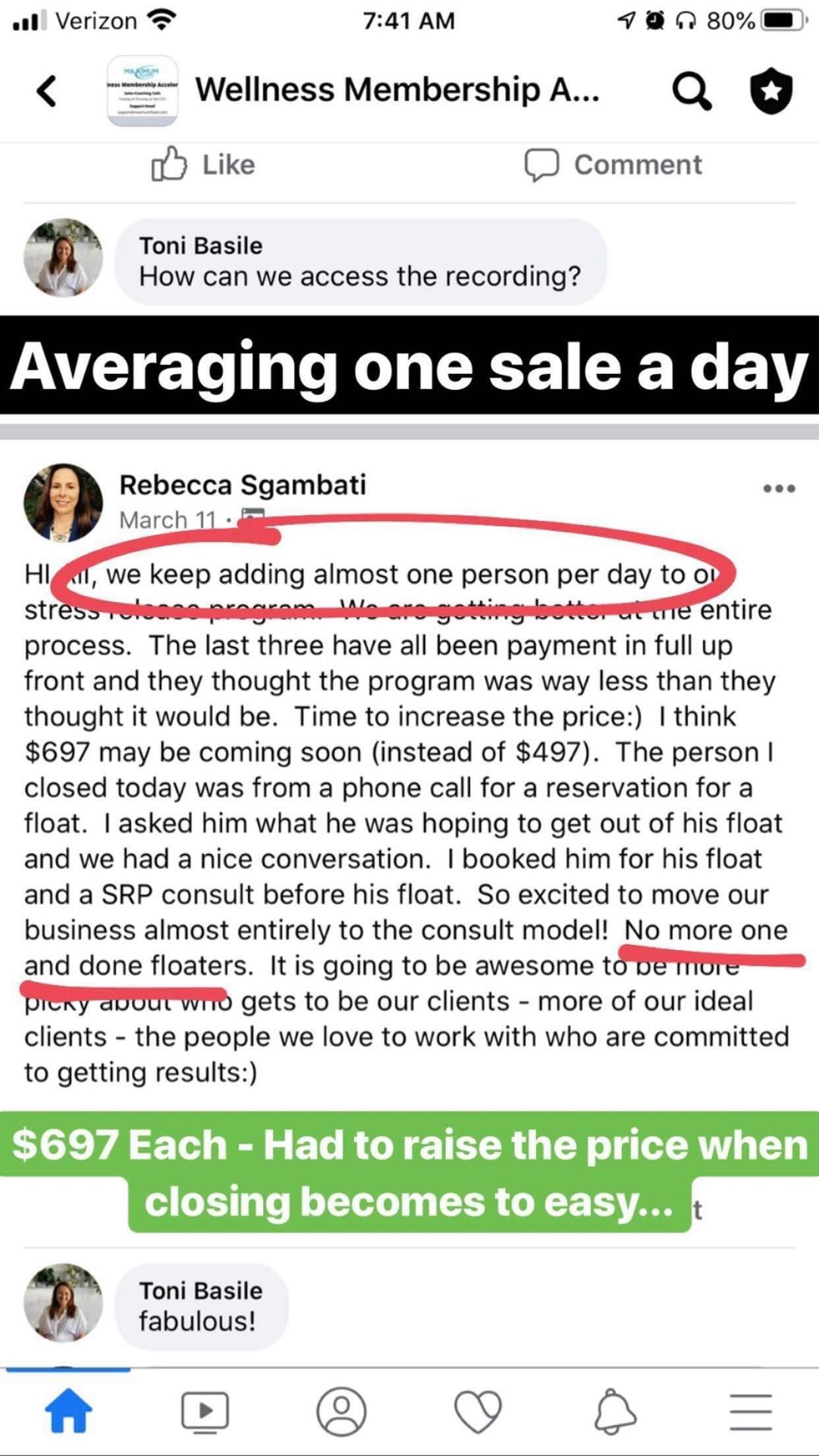Viewport: 819px width, 1456px height.
Task: Tap the Wellness Membership group title
Action: [397, 90]
